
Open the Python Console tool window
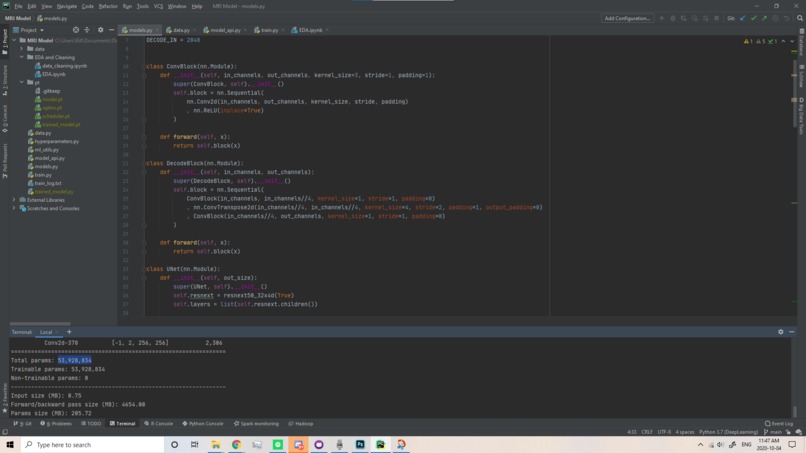[204, 424]
